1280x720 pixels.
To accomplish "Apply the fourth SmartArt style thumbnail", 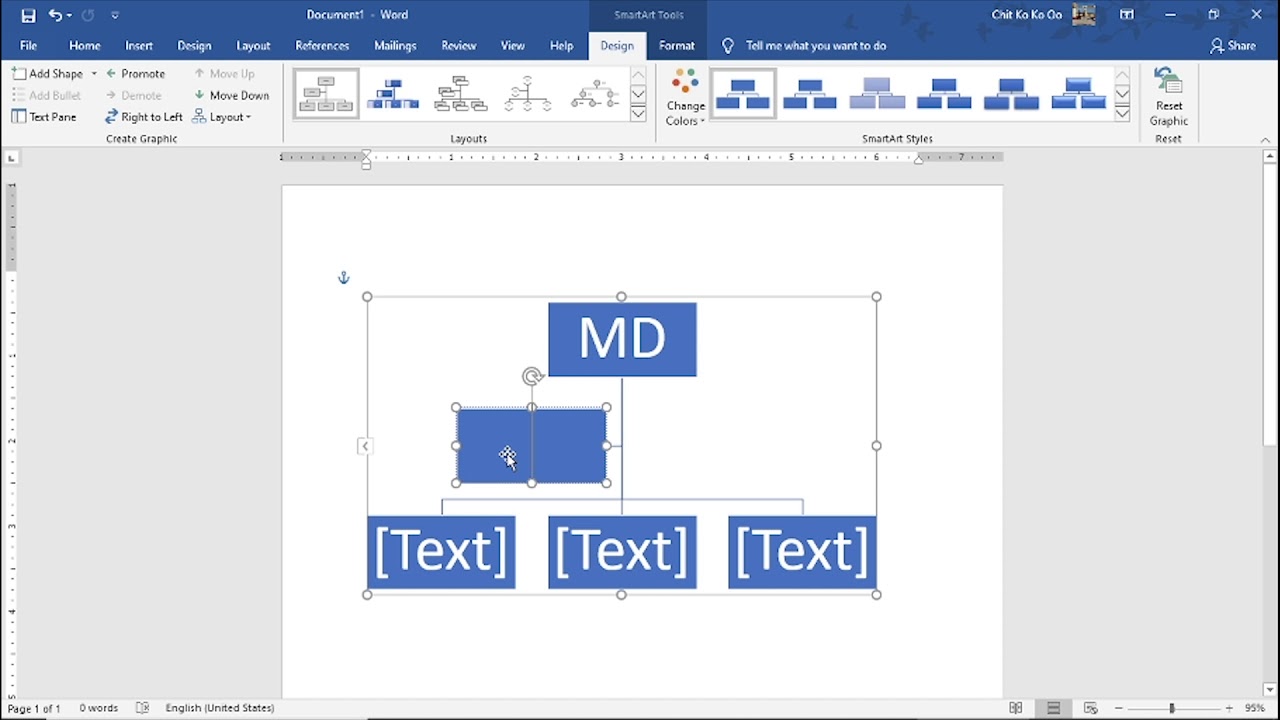I will 944,95.
